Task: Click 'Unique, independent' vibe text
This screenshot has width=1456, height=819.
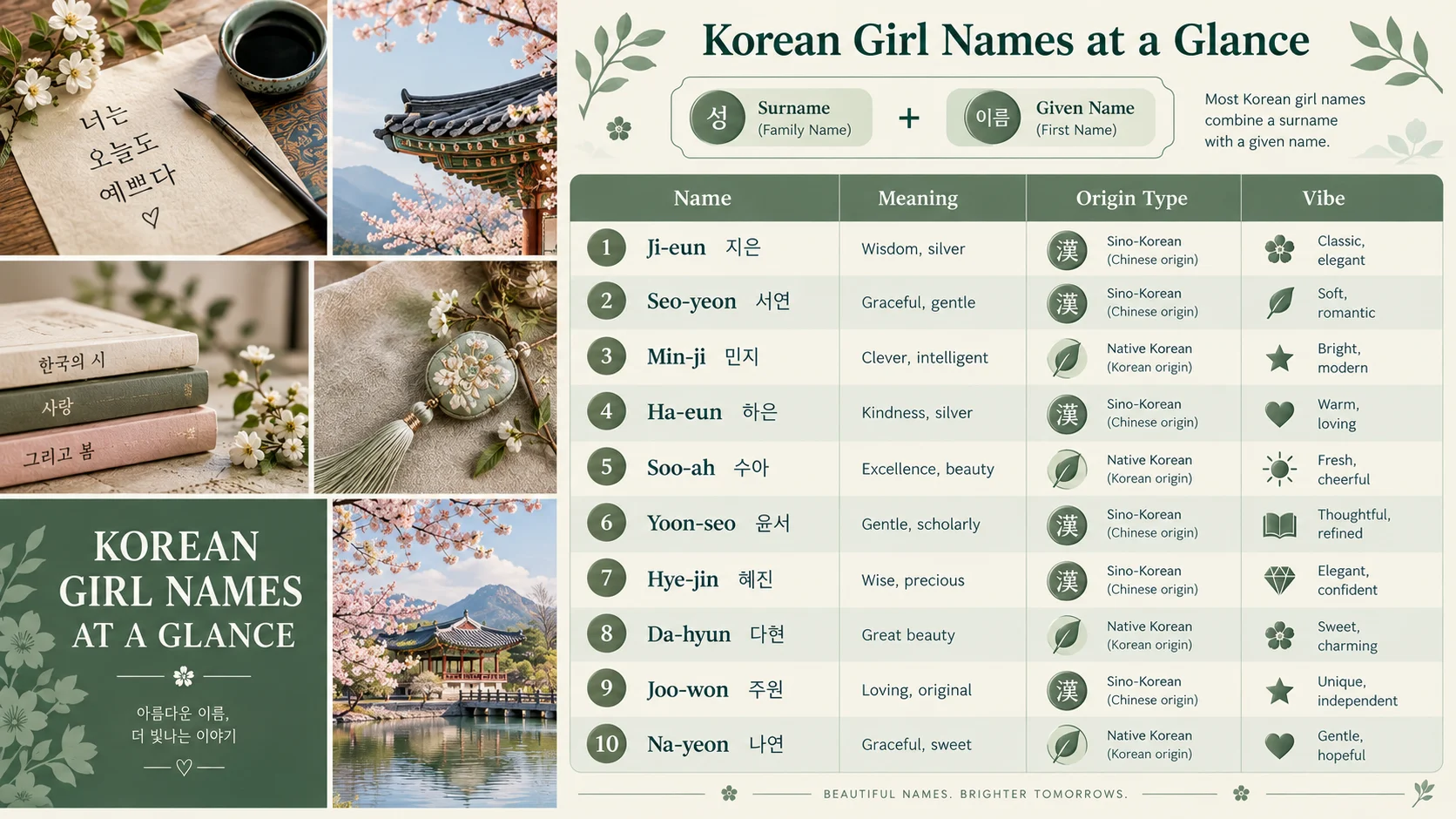Action: click(x=1357, y=691)
